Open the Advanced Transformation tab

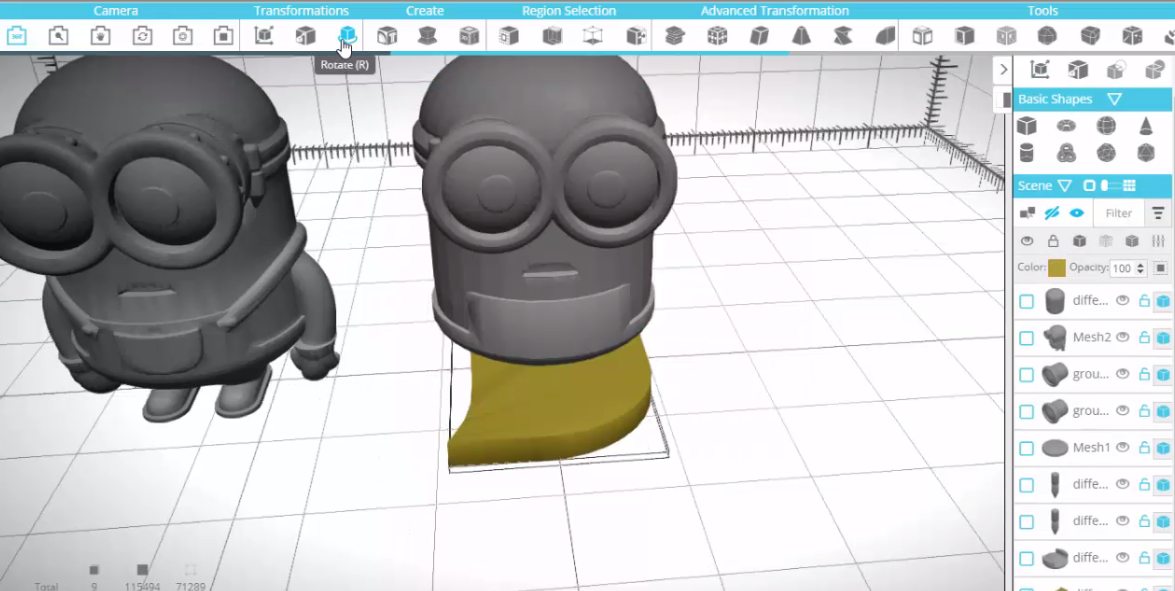click(x=775, y=10)
